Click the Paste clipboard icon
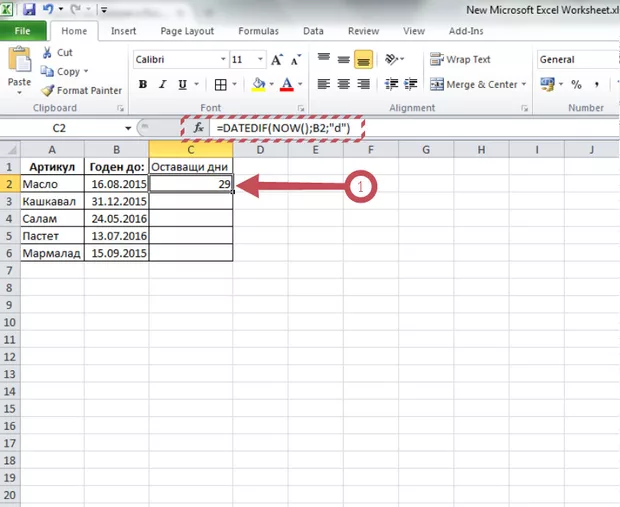Screen dimensions: 620x507 pos(19,64)
